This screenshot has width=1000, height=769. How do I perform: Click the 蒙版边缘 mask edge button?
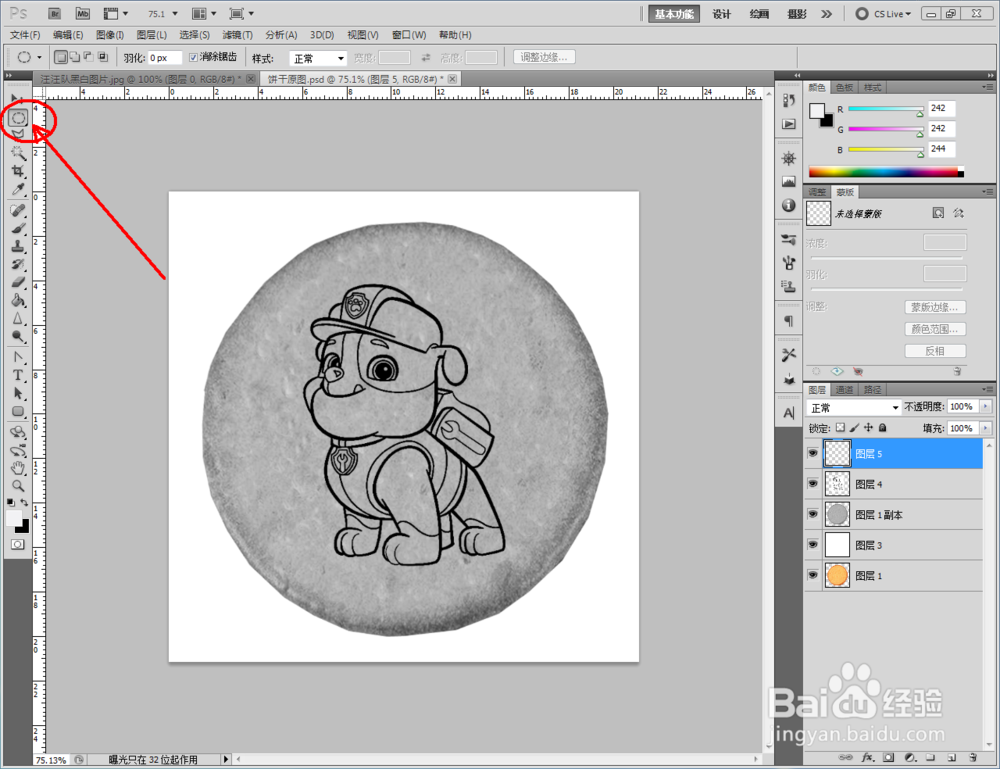pos(935,307)
